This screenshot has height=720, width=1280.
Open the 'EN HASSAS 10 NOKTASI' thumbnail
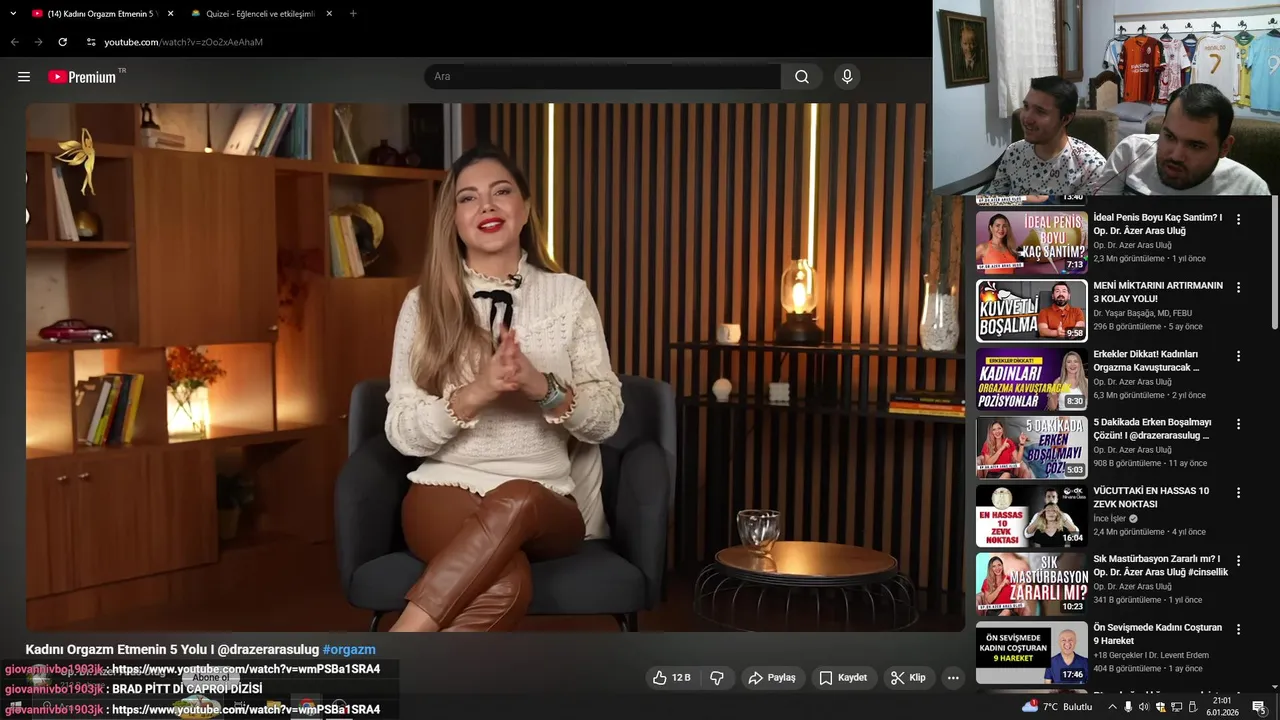pos(1031,516)
